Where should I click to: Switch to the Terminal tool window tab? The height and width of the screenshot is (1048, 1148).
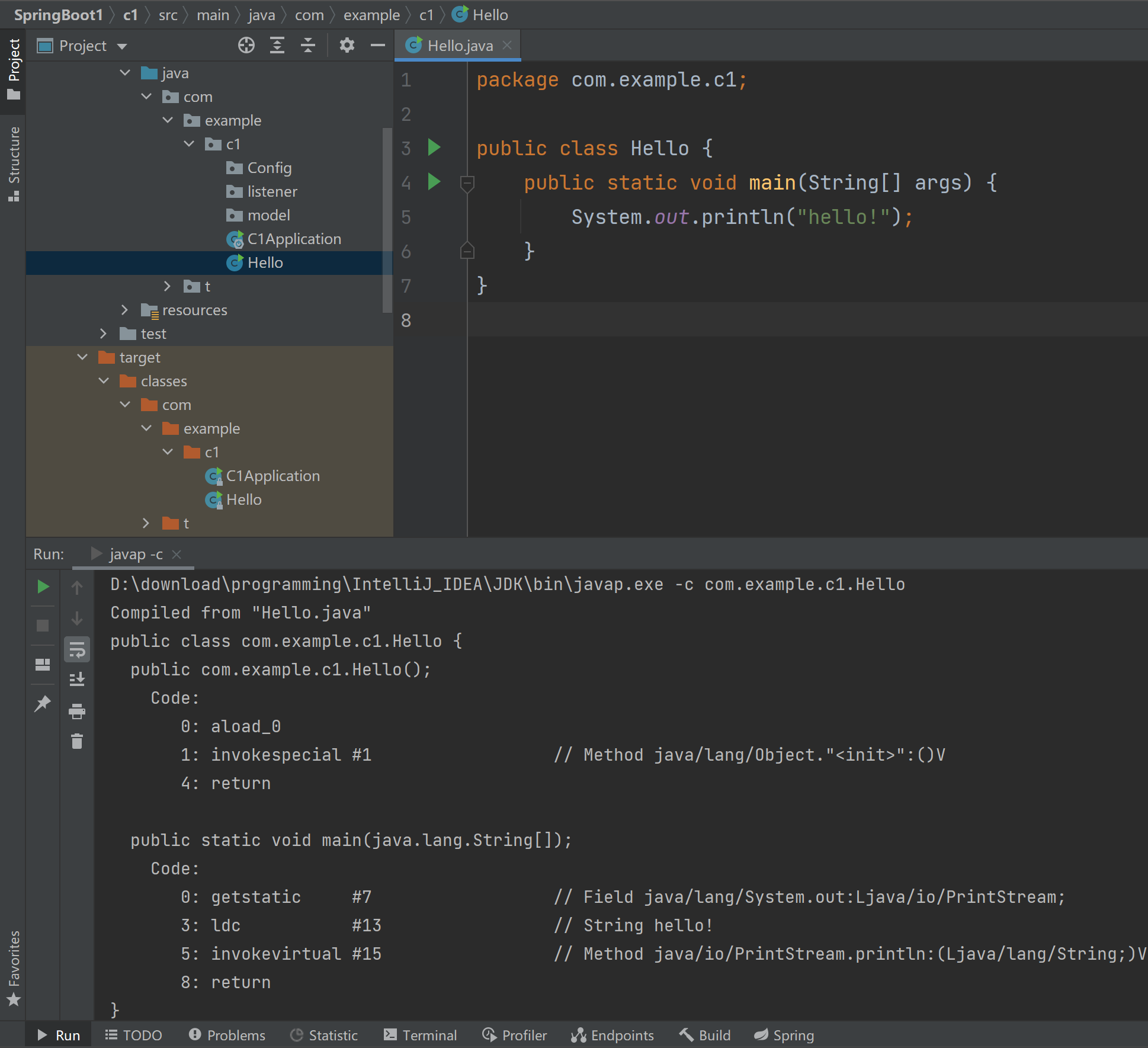(x=421, y=1035)
